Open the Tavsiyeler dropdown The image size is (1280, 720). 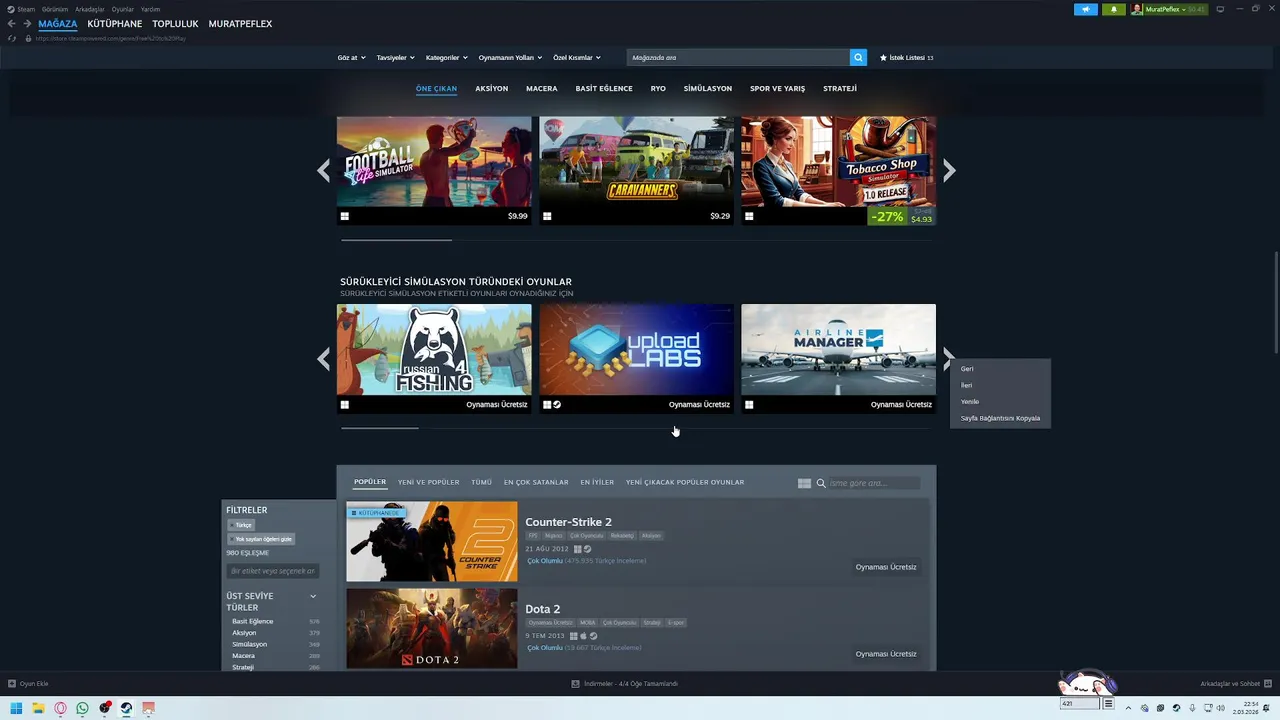pyautogui.click(x=395, y=58)
